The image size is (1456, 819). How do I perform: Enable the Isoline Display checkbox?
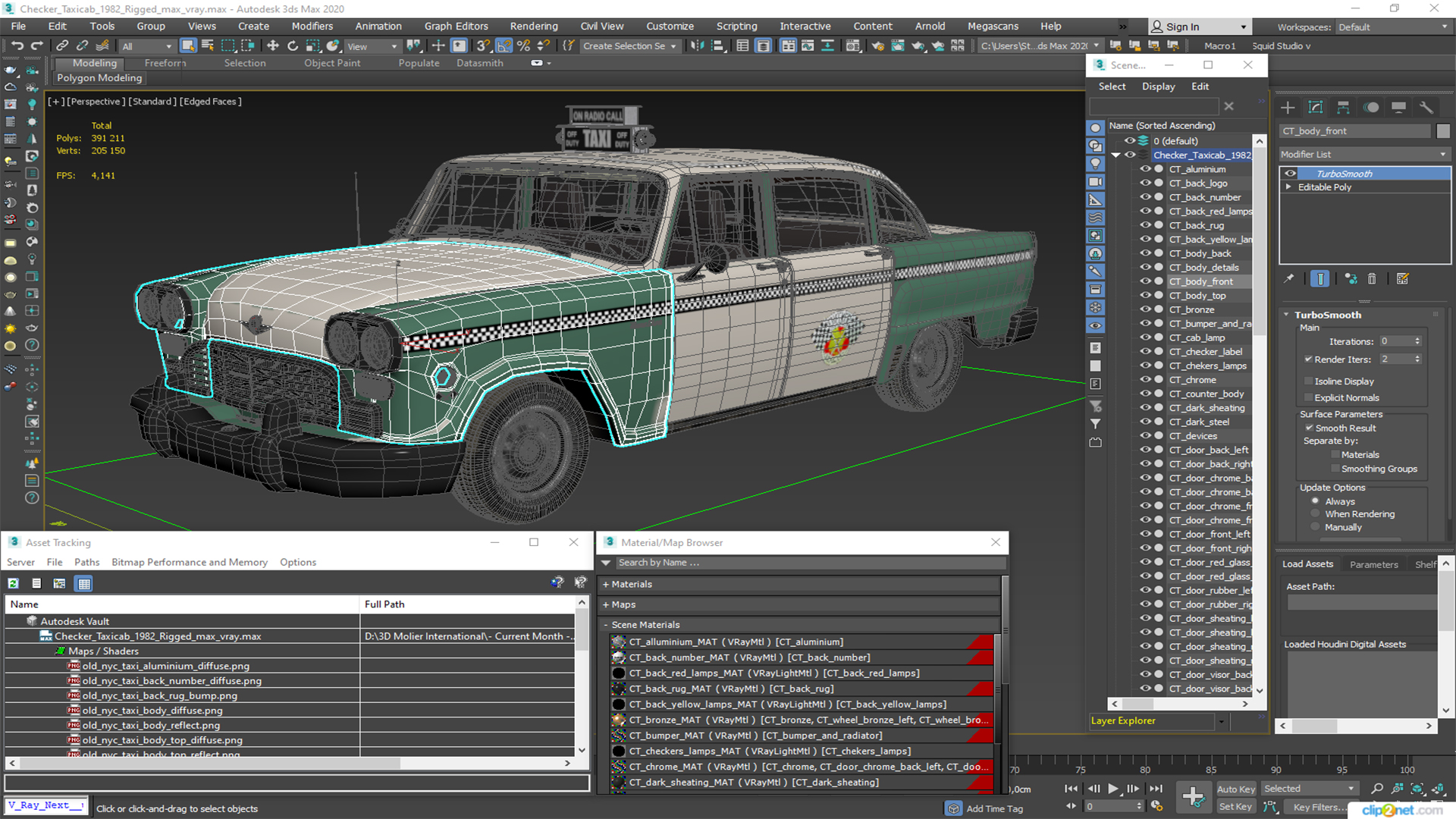(x=1309, y=381)
